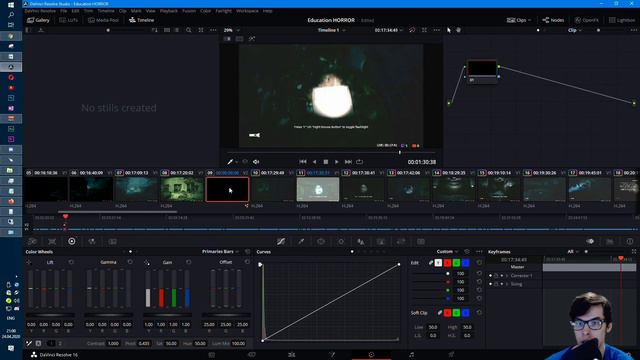Open the Tracker palette
The width and height of the screenshot is (640, 360).
pos(341,242)
